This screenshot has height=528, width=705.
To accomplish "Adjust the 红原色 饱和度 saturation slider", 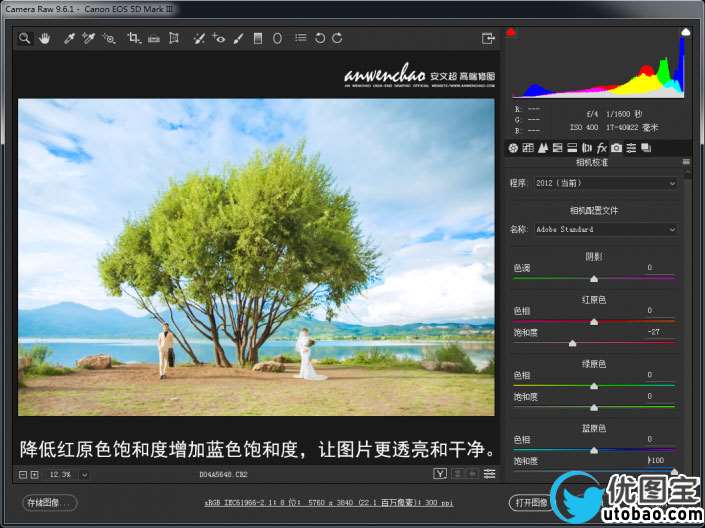I will tap(572, 344).
